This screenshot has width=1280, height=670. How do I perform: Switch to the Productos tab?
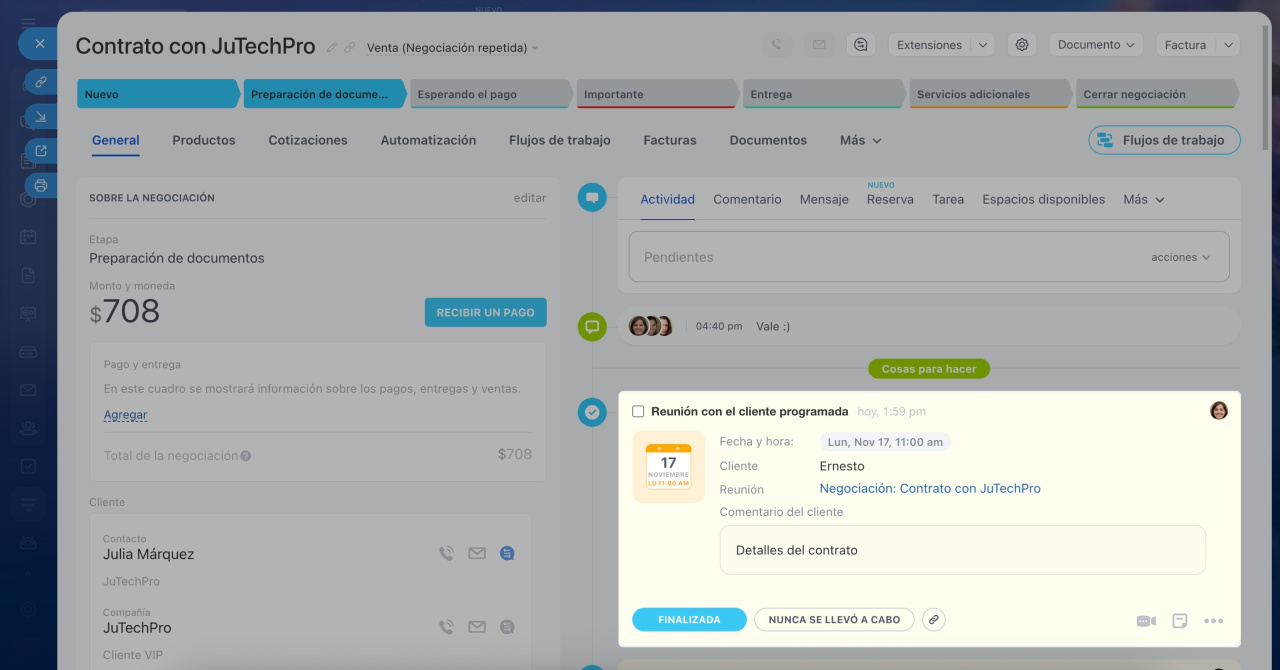point(204,141)
